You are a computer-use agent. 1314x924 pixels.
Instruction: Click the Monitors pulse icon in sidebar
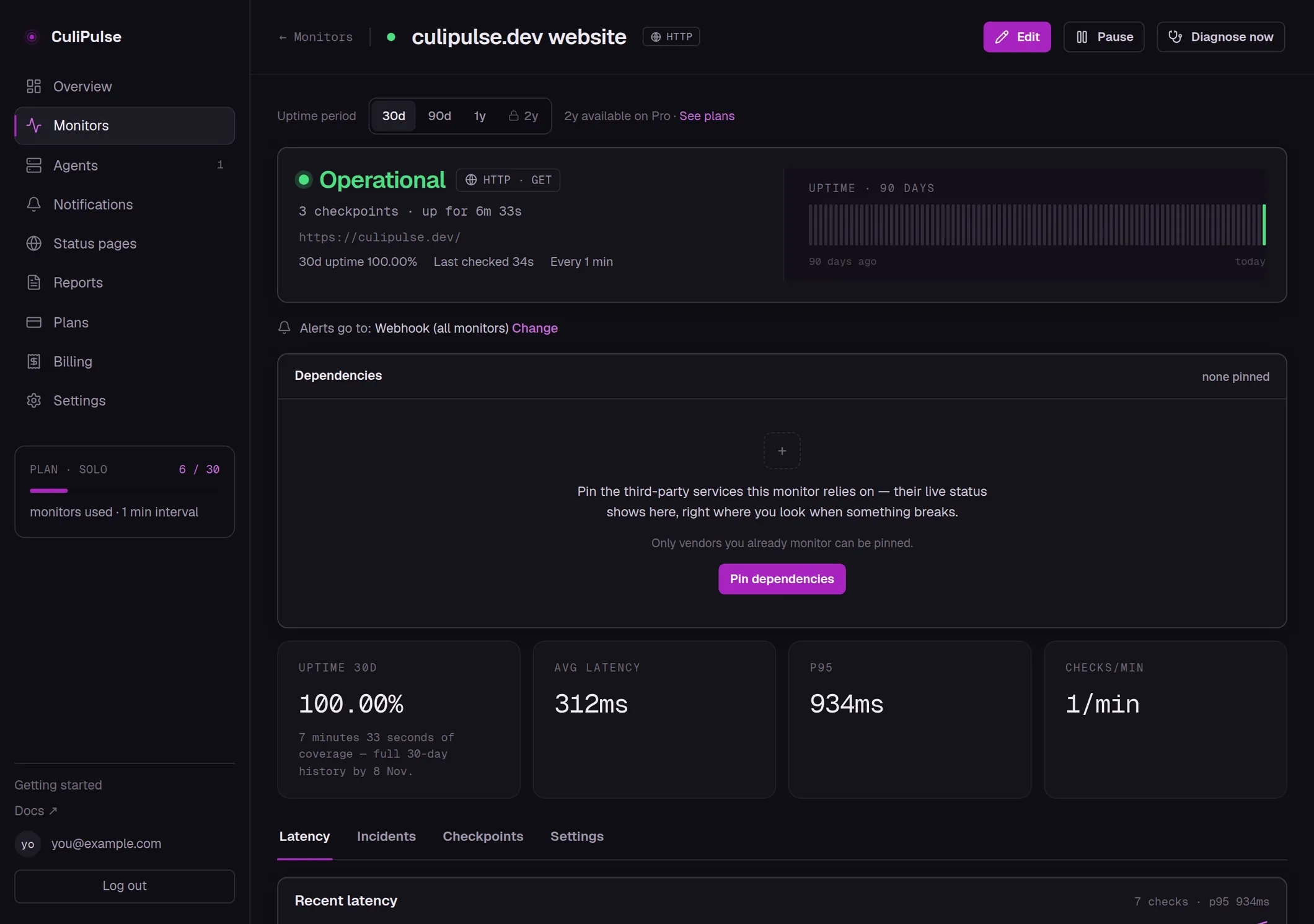[x=33, y=126]
